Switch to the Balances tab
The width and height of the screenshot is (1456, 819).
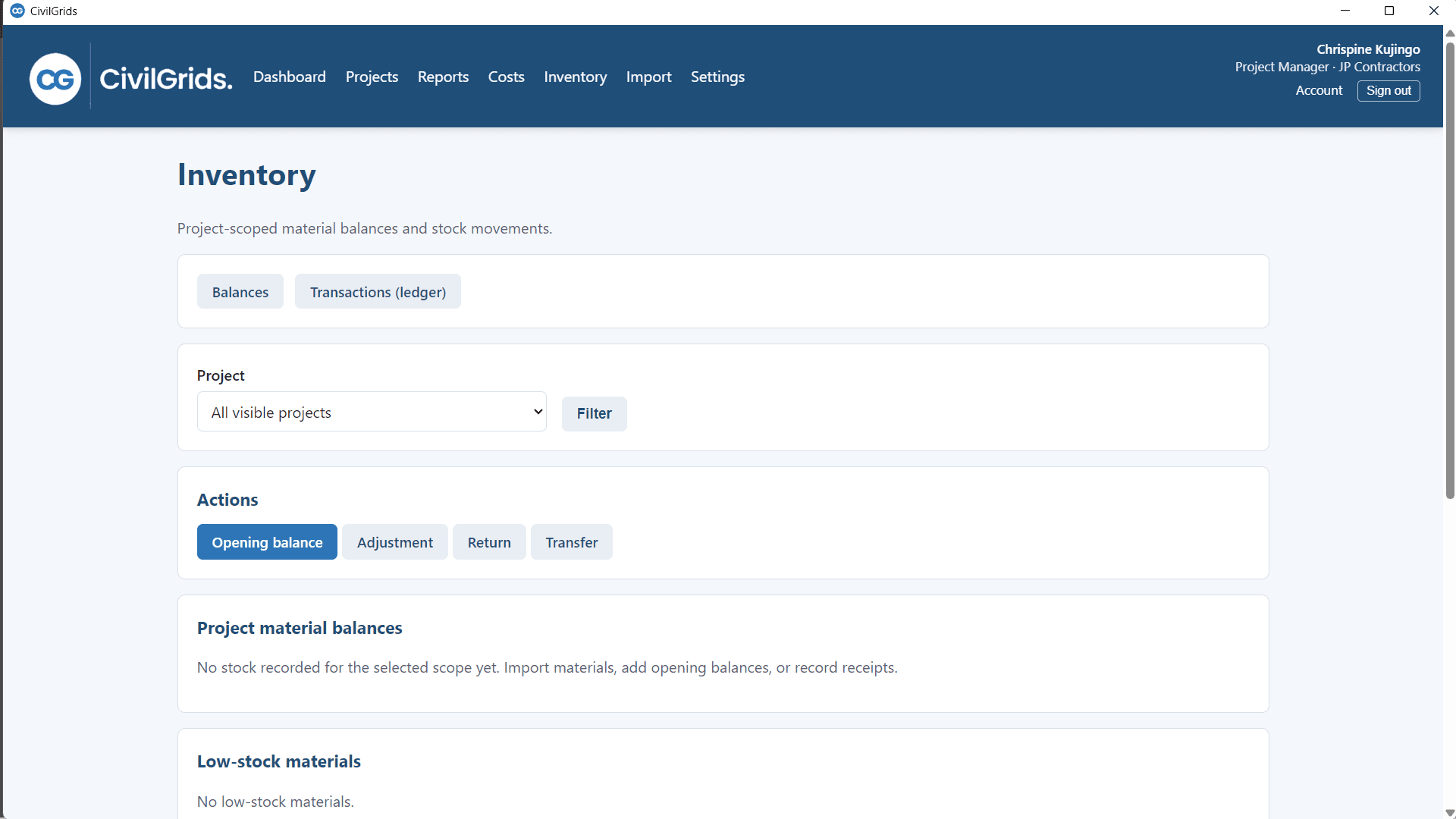click(240, 292)
